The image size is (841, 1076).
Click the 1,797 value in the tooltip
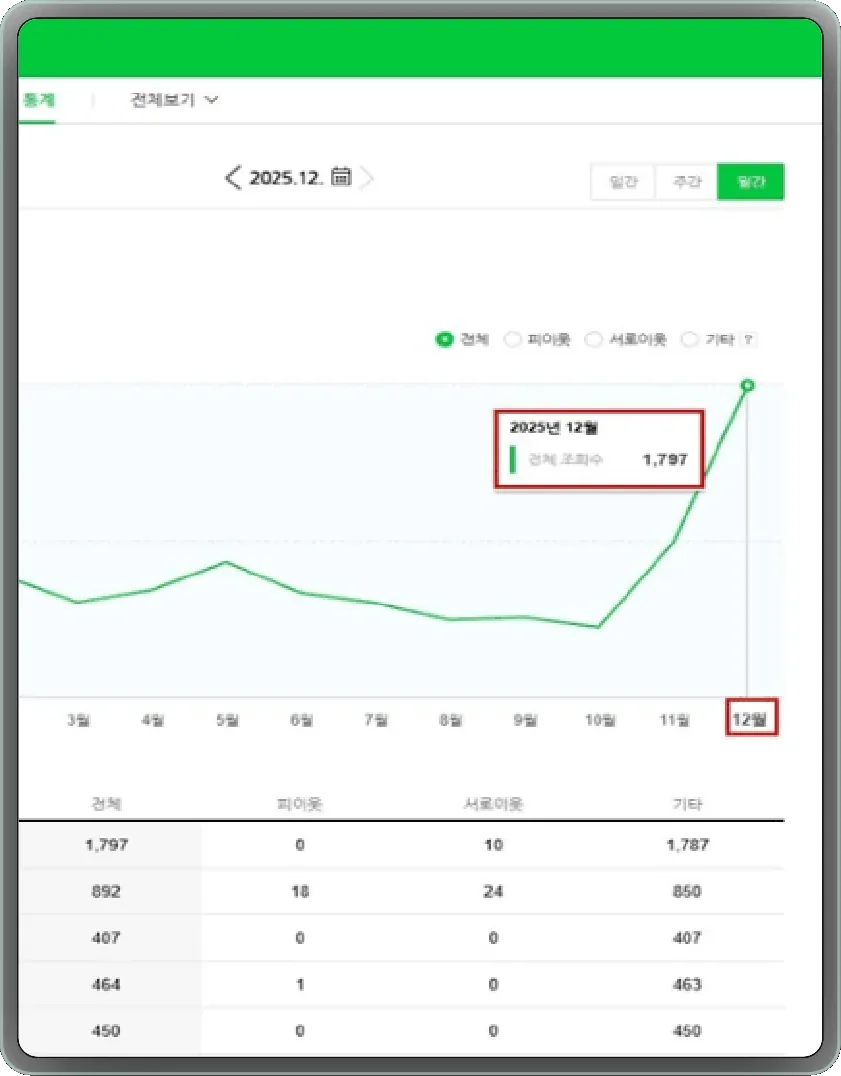(x=665, y=459)
